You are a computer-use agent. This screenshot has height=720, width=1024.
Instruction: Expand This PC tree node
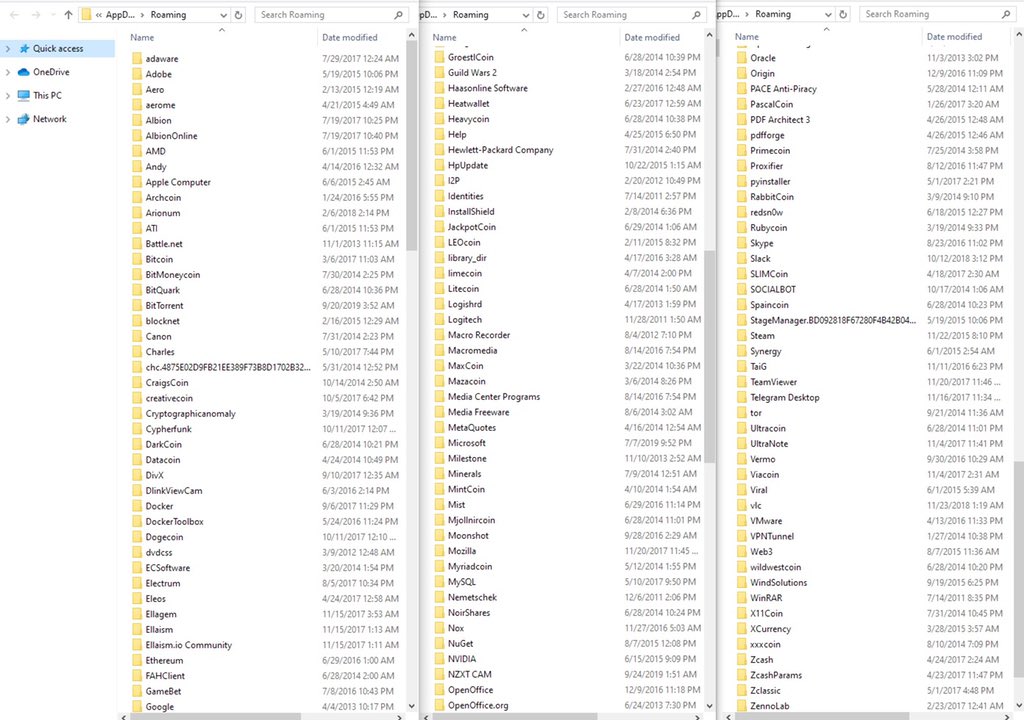pyautogui.click(x=8, y=95)
